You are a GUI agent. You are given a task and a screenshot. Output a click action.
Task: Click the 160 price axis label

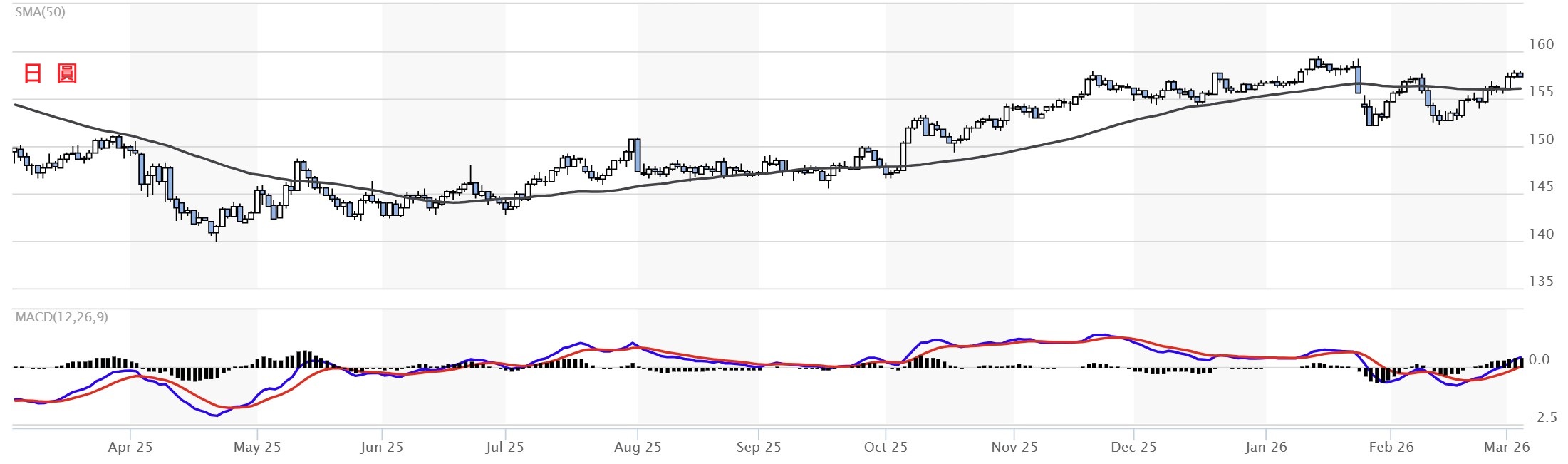coord(1542,45)
